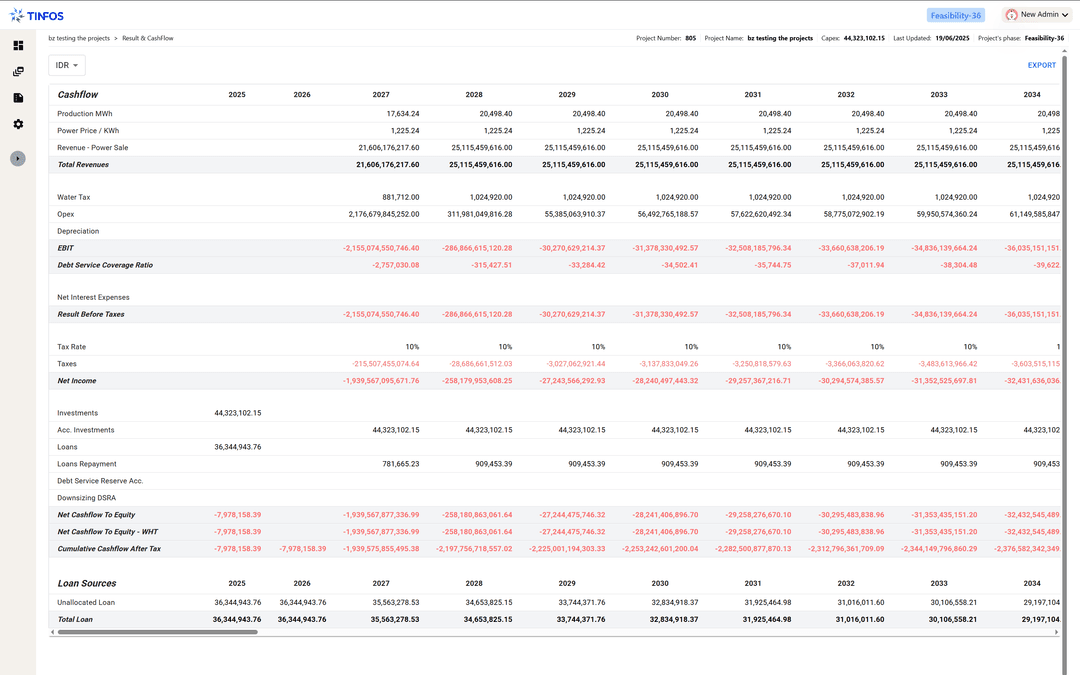The image size is (1080, 675).
Task: Click the New Admin avatar icon
Action: pos(1011,15)
